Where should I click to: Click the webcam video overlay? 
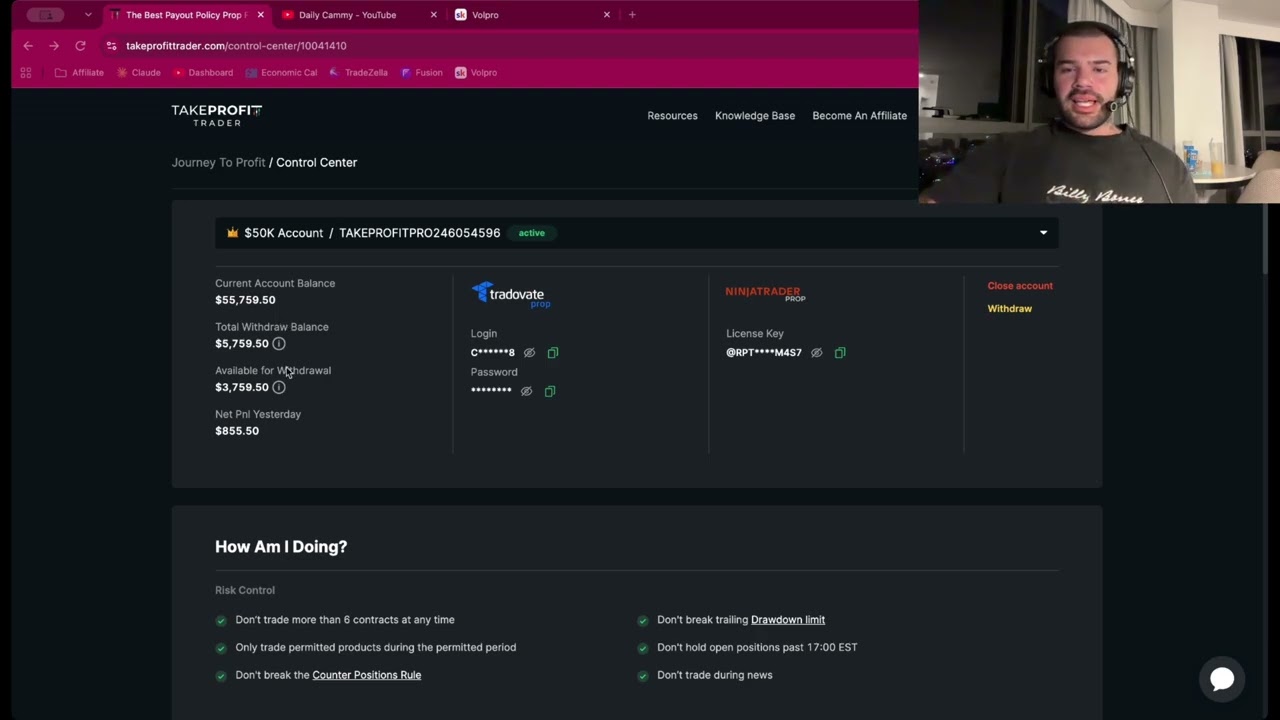pyautogui.click(x=1099, y=102)
